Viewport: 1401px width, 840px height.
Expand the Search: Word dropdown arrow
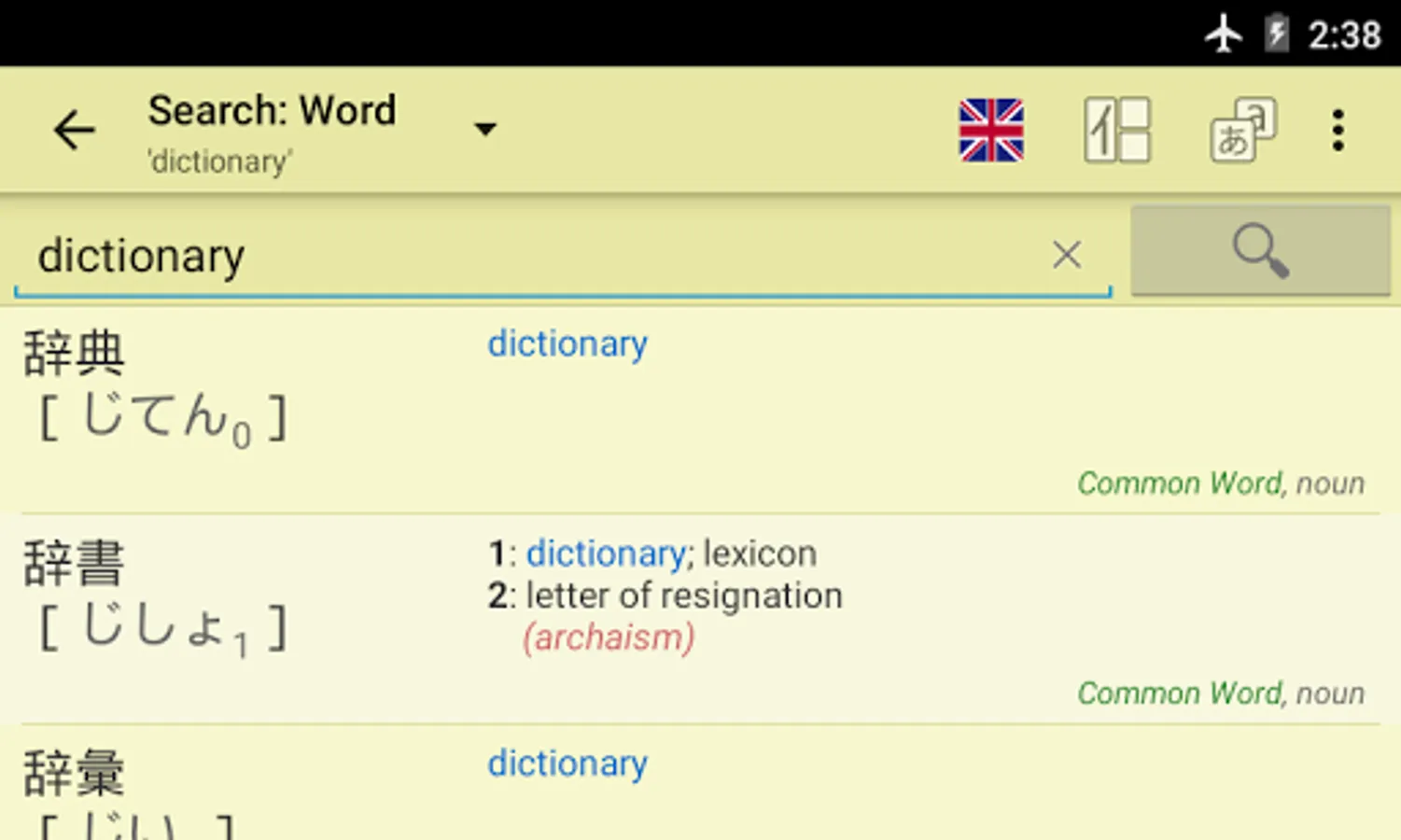[485, 129]
